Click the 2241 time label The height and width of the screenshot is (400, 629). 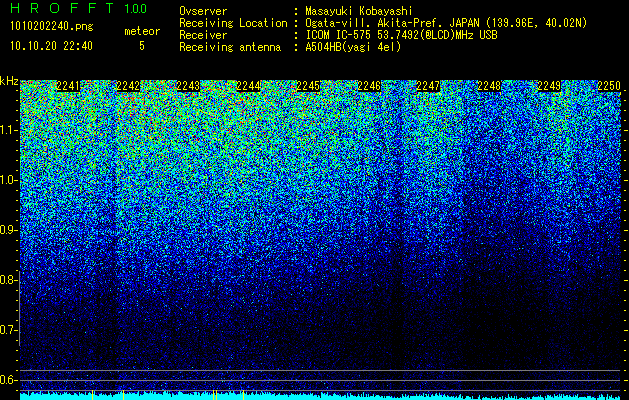[x=68, y=86]
